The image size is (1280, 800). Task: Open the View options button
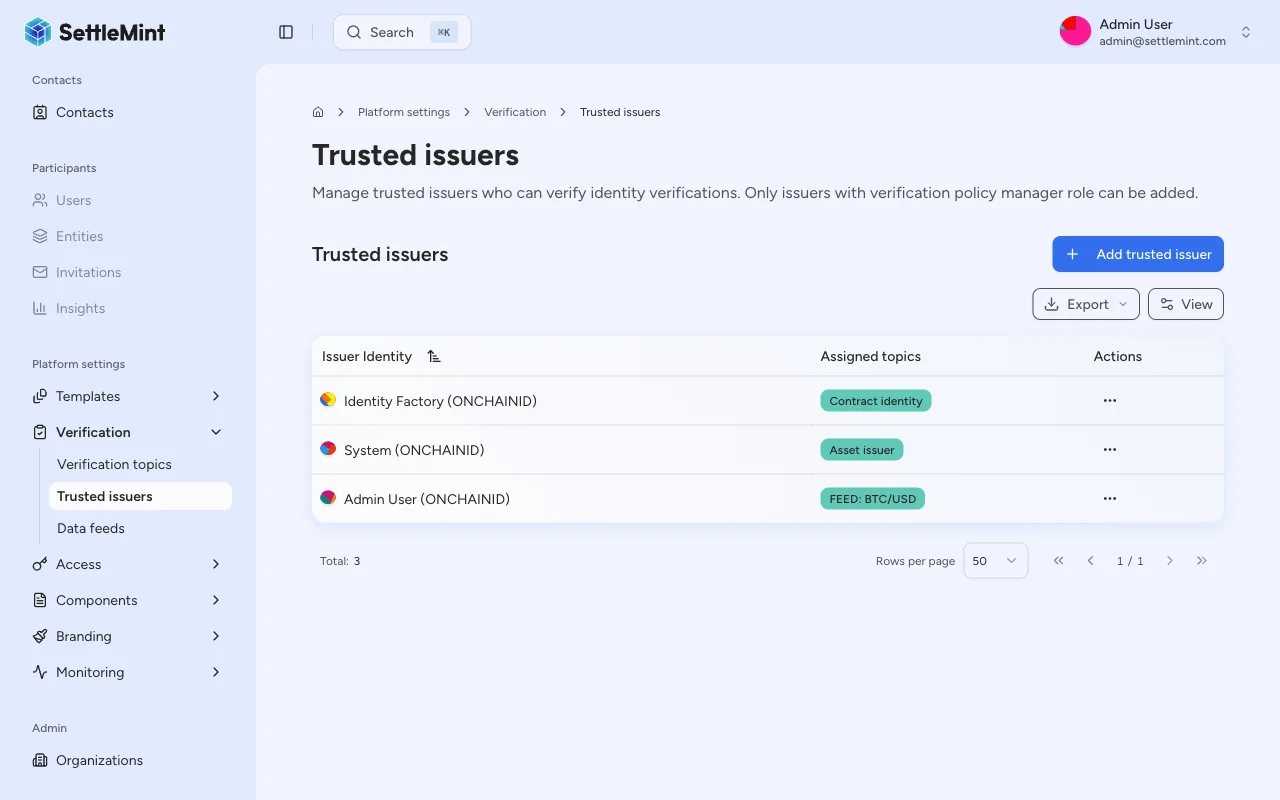point(1185,304)
